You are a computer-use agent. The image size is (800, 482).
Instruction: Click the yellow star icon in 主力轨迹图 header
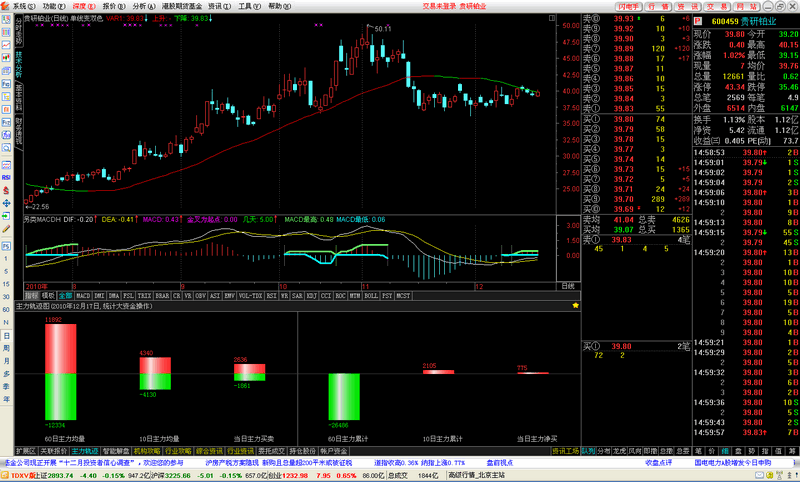coord(576,306)
